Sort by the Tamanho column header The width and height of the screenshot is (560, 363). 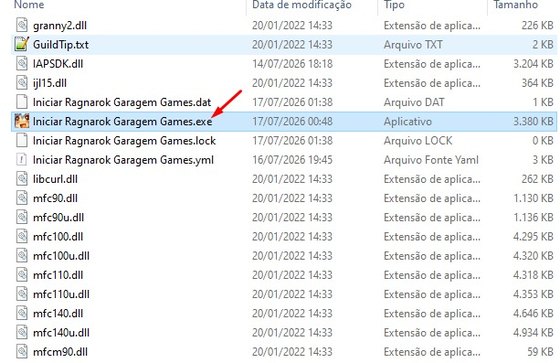tap(515, 5)
